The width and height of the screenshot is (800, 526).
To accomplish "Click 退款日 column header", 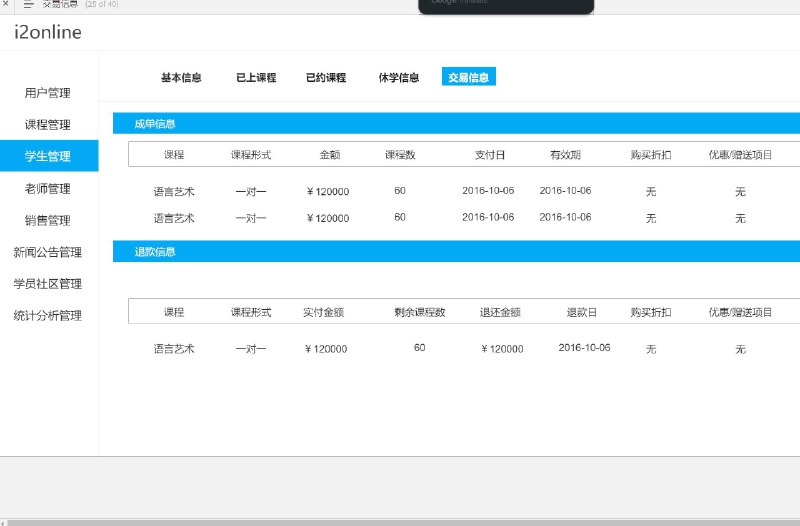I will click(x=582, y=312).
